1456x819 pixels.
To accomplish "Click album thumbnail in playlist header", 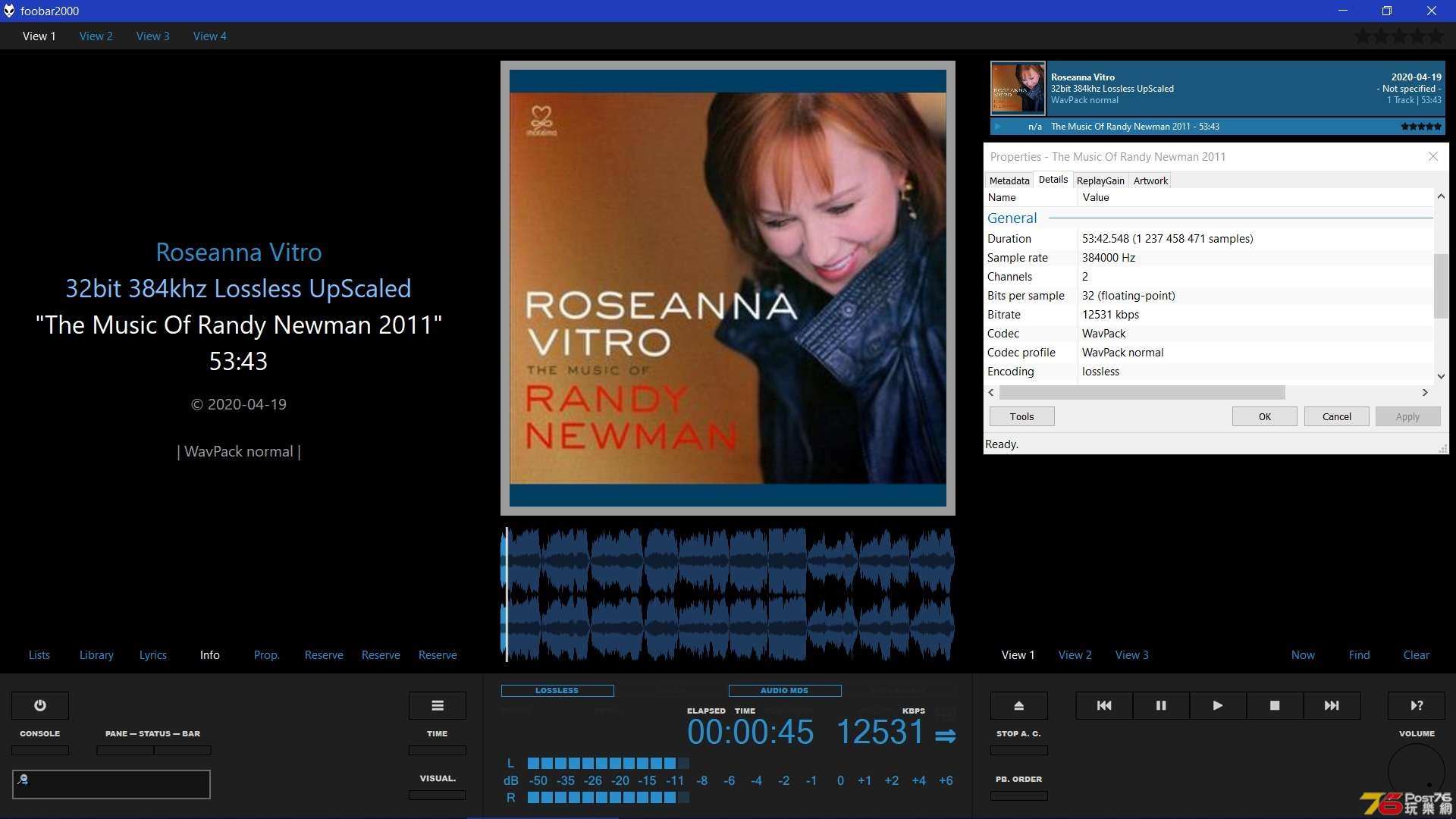I will click(1018, 89).
